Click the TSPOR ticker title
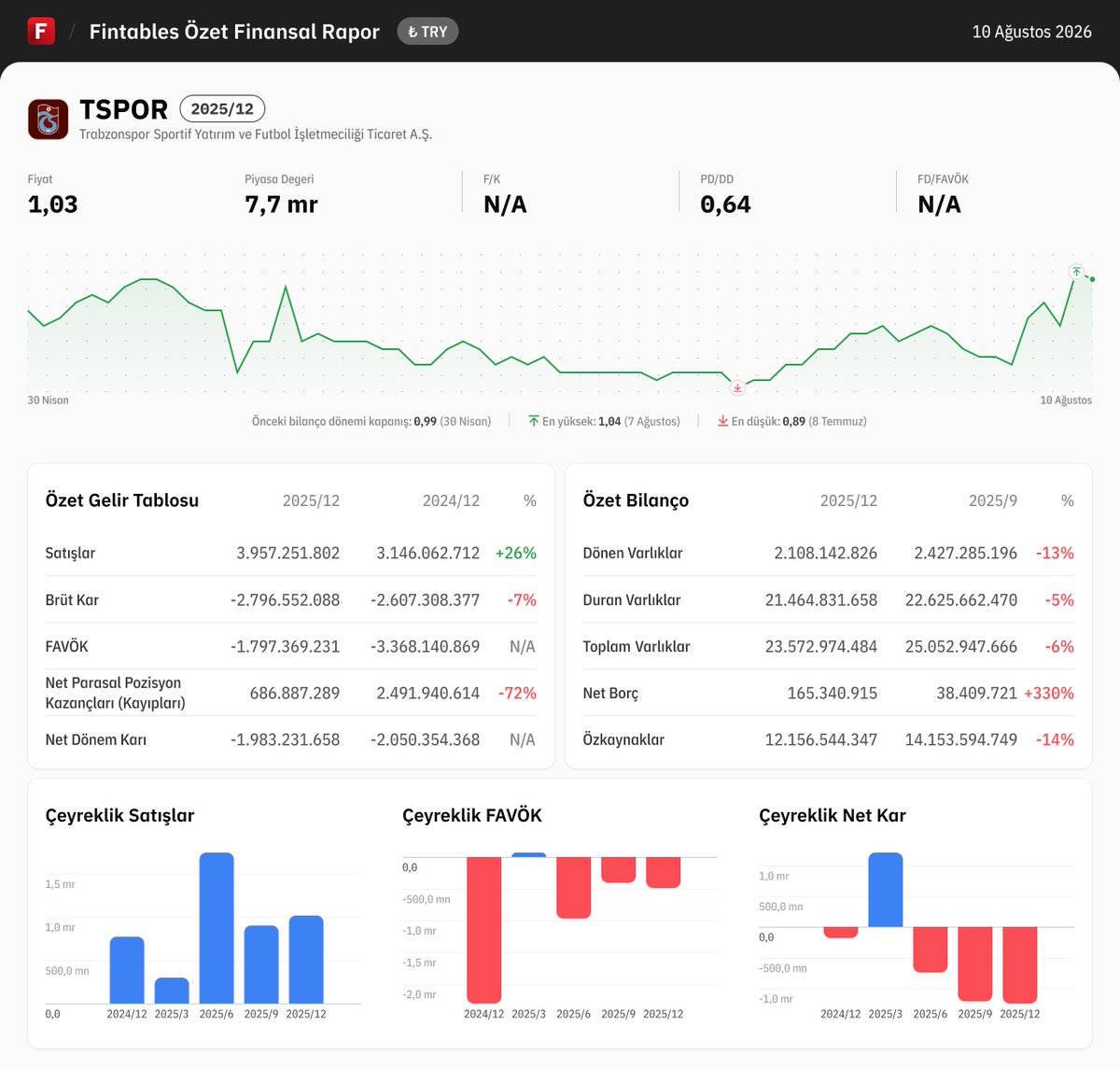This screenshot has height=1069, width=1120. [123, 109]
